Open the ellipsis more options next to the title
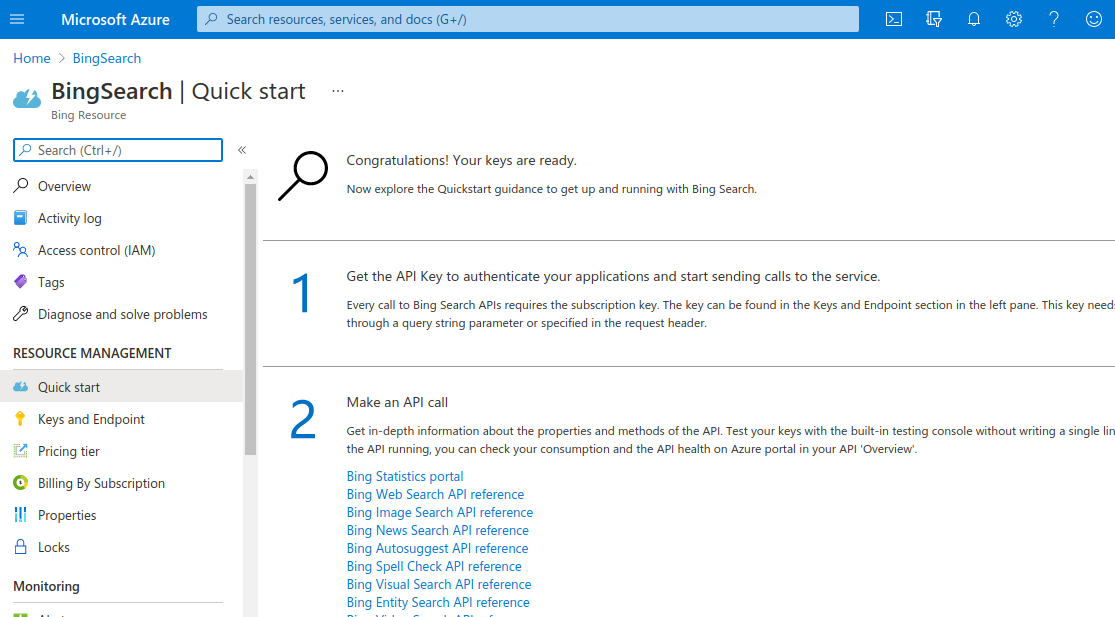 [x=338, y=91]
